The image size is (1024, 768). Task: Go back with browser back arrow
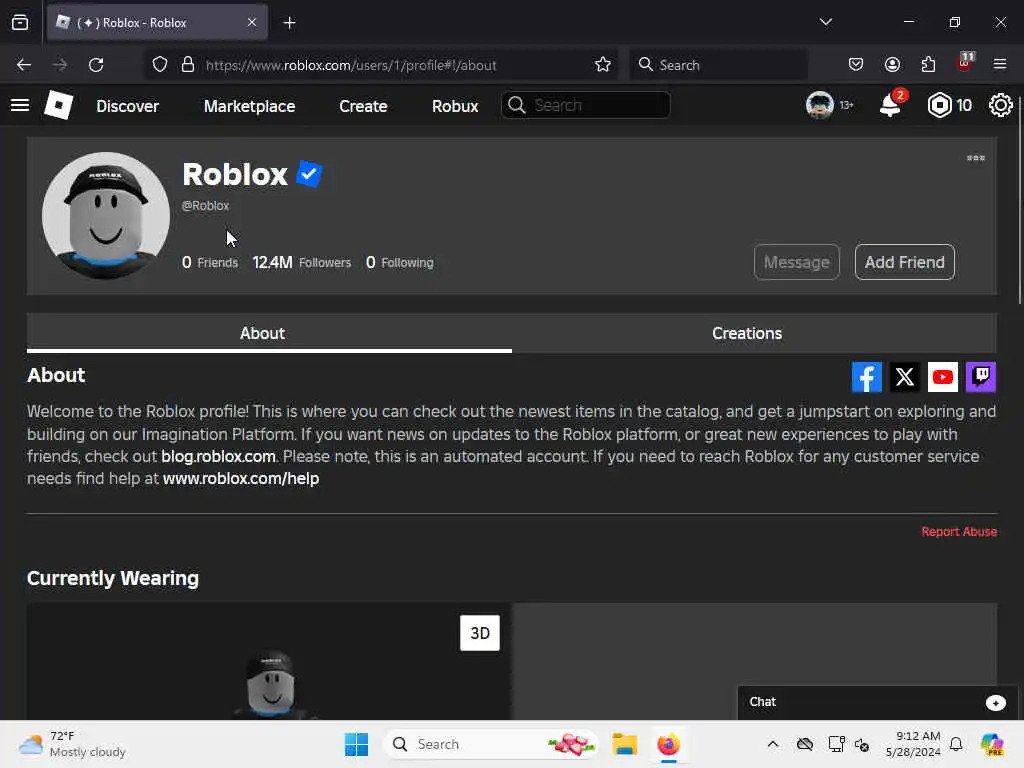point(24,65)
